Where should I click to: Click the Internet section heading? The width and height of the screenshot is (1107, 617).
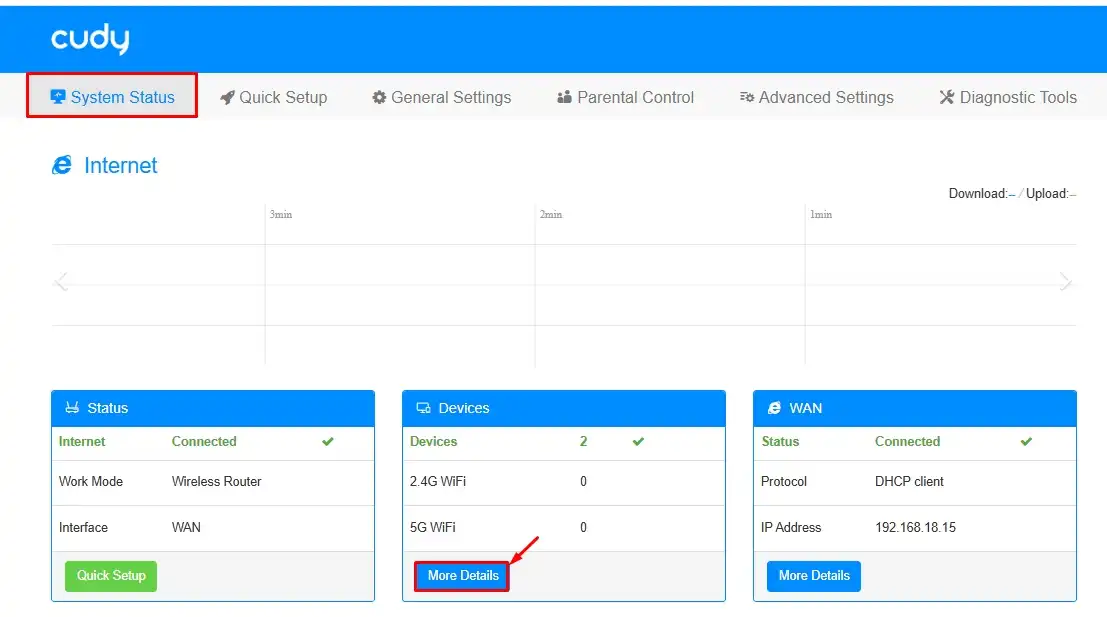tap(121, 165)
